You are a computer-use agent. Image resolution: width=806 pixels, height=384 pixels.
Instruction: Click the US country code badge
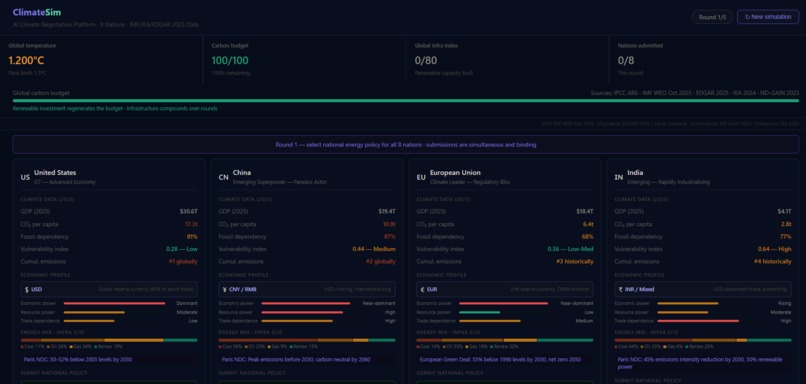tap(25, 177)
